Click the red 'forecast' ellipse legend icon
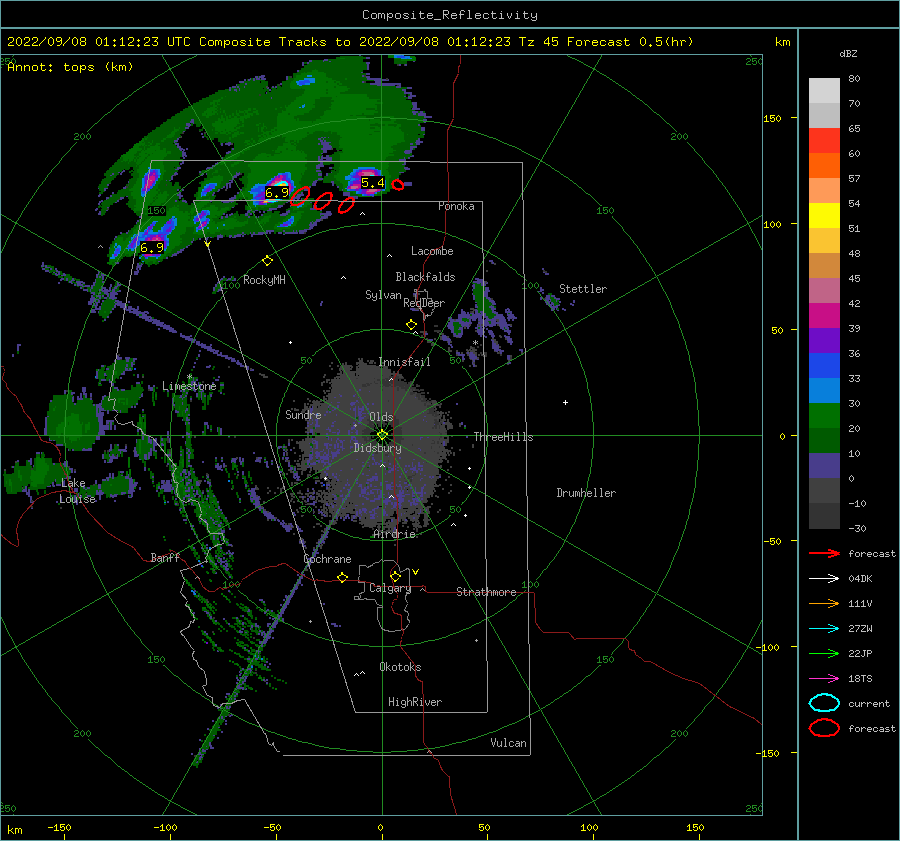900x841 pixels. pos(824,728)
